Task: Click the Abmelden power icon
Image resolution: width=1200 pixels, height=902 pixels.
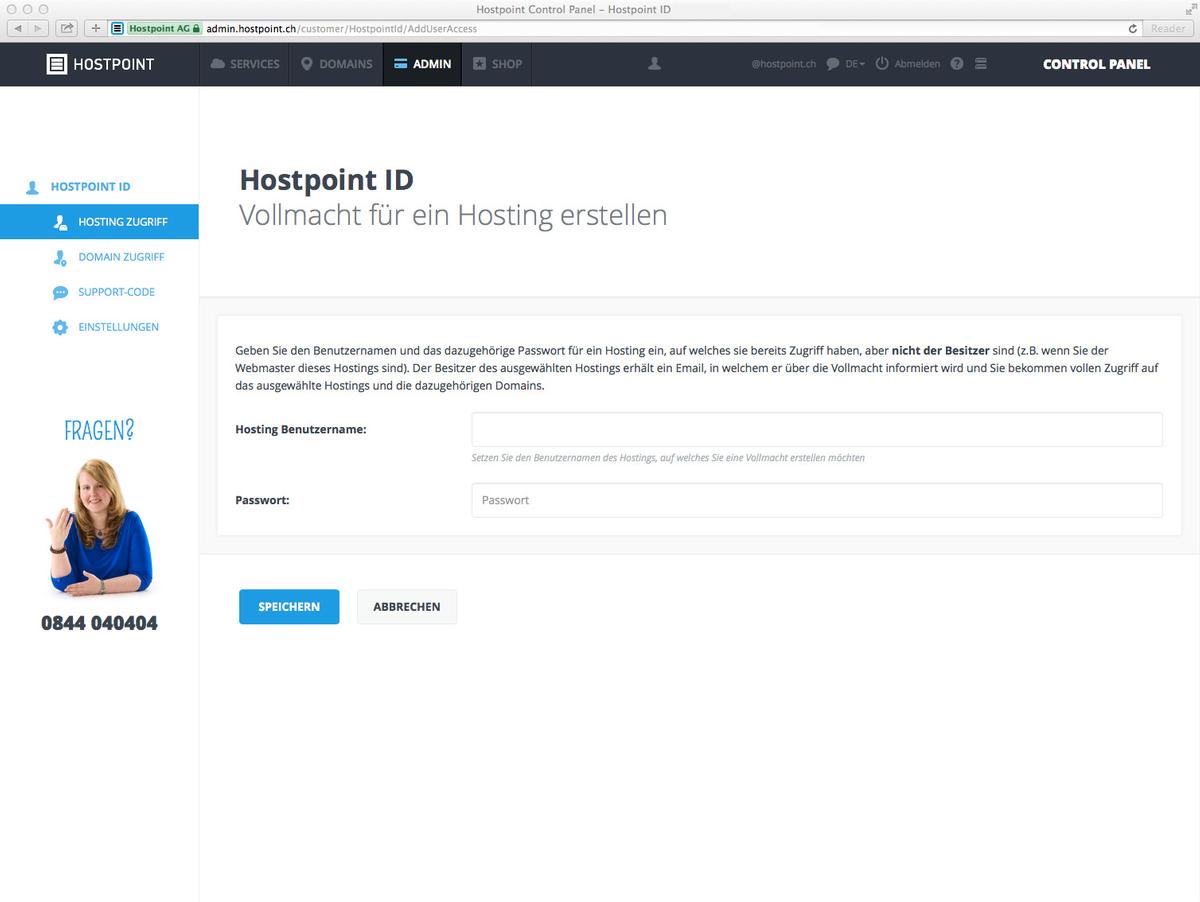Action: click(881, 63)
